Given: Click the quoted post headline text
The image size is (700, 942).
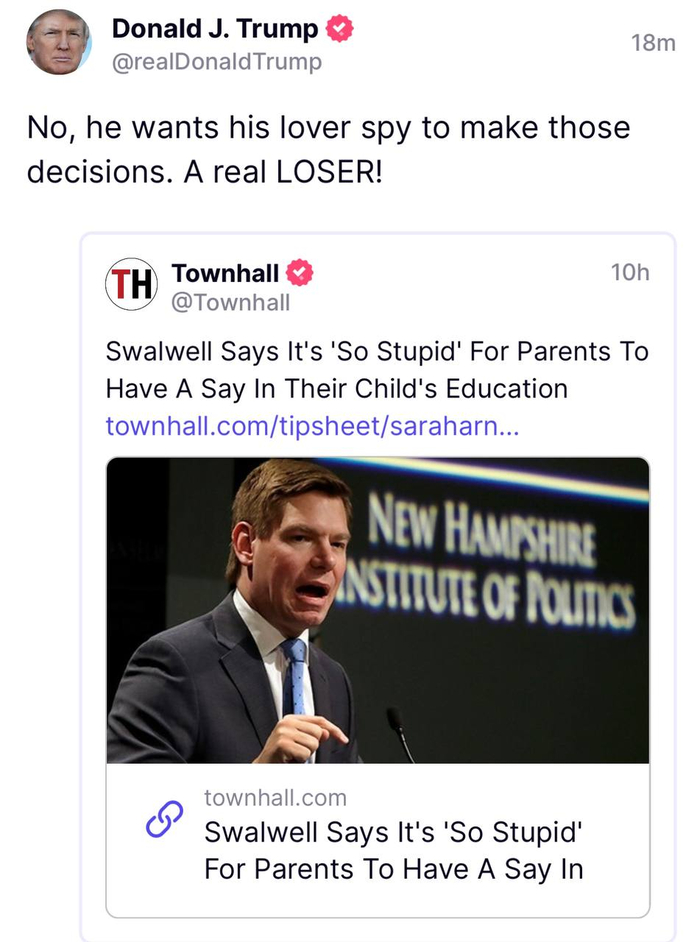Looking at the screenshot, I should tap(377, 370).
